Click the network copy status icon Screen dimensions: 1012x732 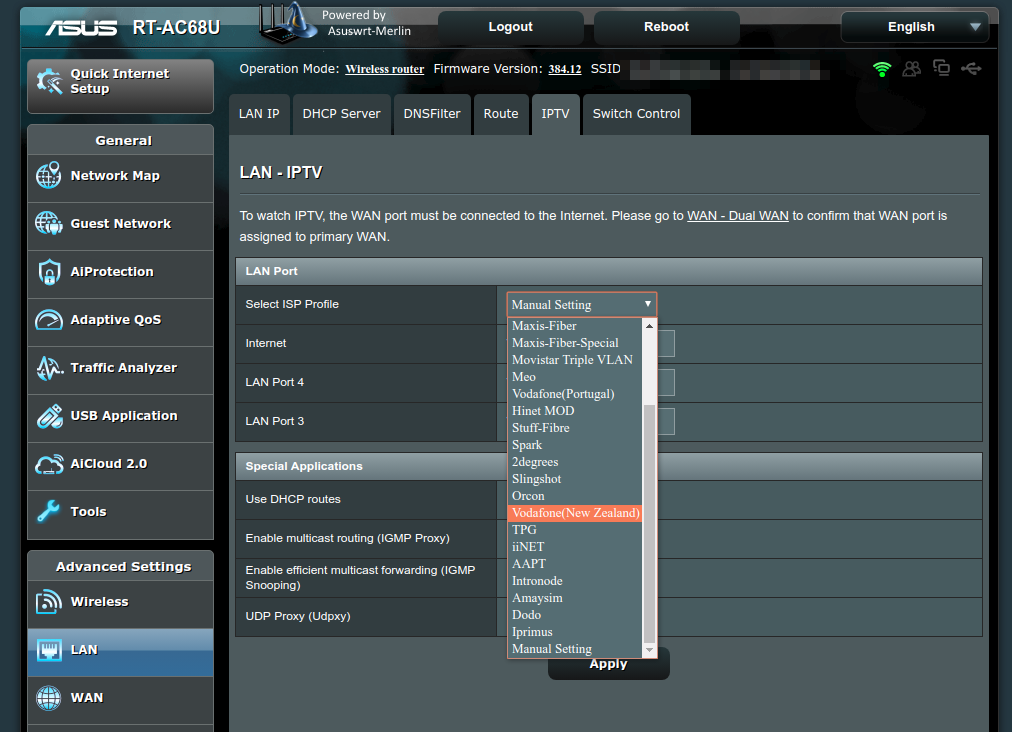(x=941, y=68)
